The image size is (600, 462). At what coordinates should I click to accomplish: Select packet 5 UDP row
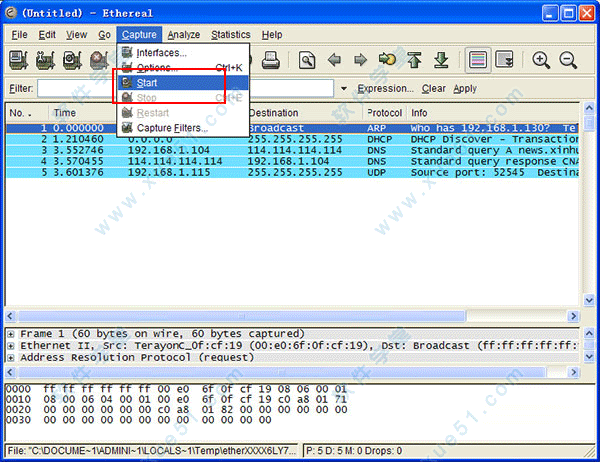click(292, 172)
